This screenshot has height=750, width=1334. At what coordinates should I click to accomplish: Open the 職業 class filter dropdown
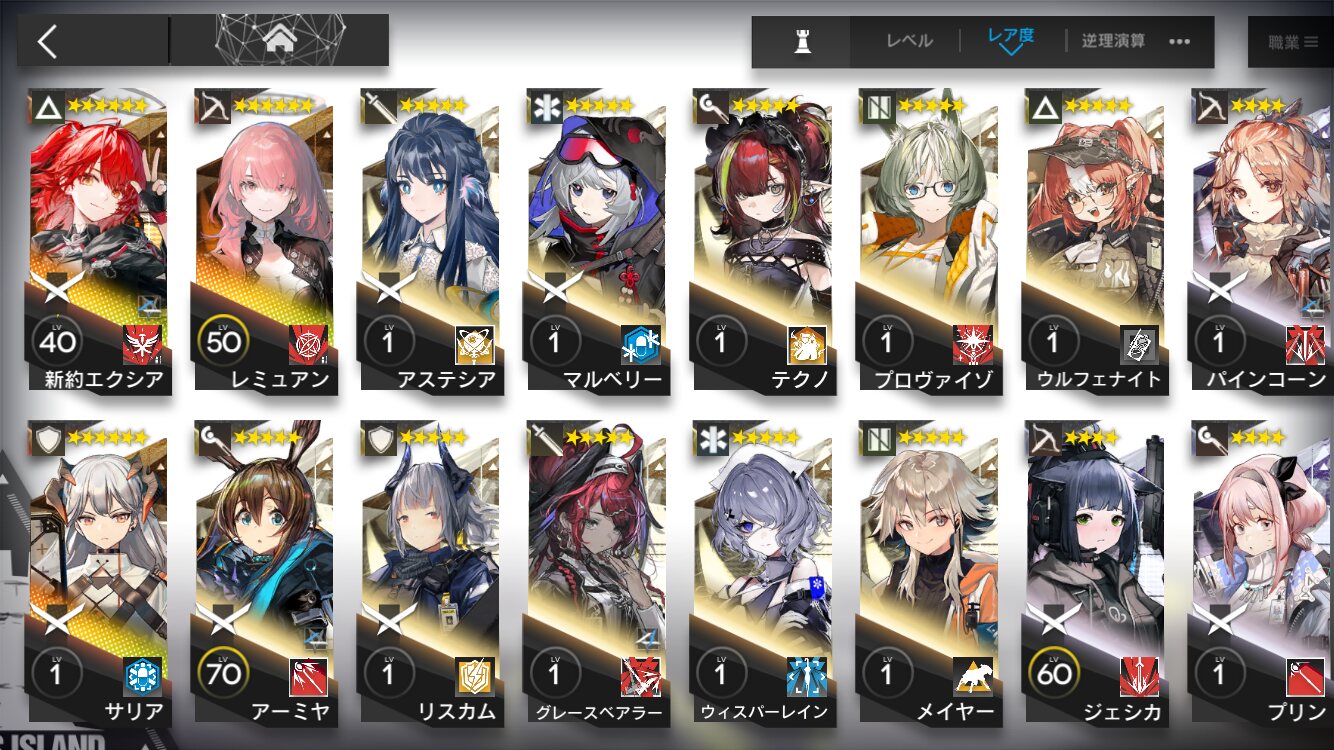[1291, 42]
